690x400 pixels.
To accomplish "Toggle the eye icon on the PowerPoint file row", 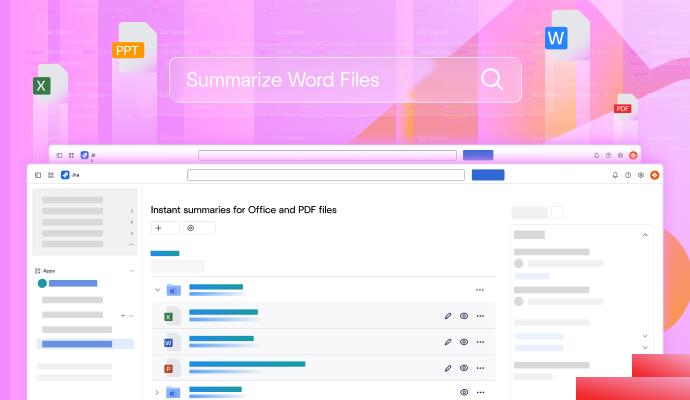I will tap(464, 368).
